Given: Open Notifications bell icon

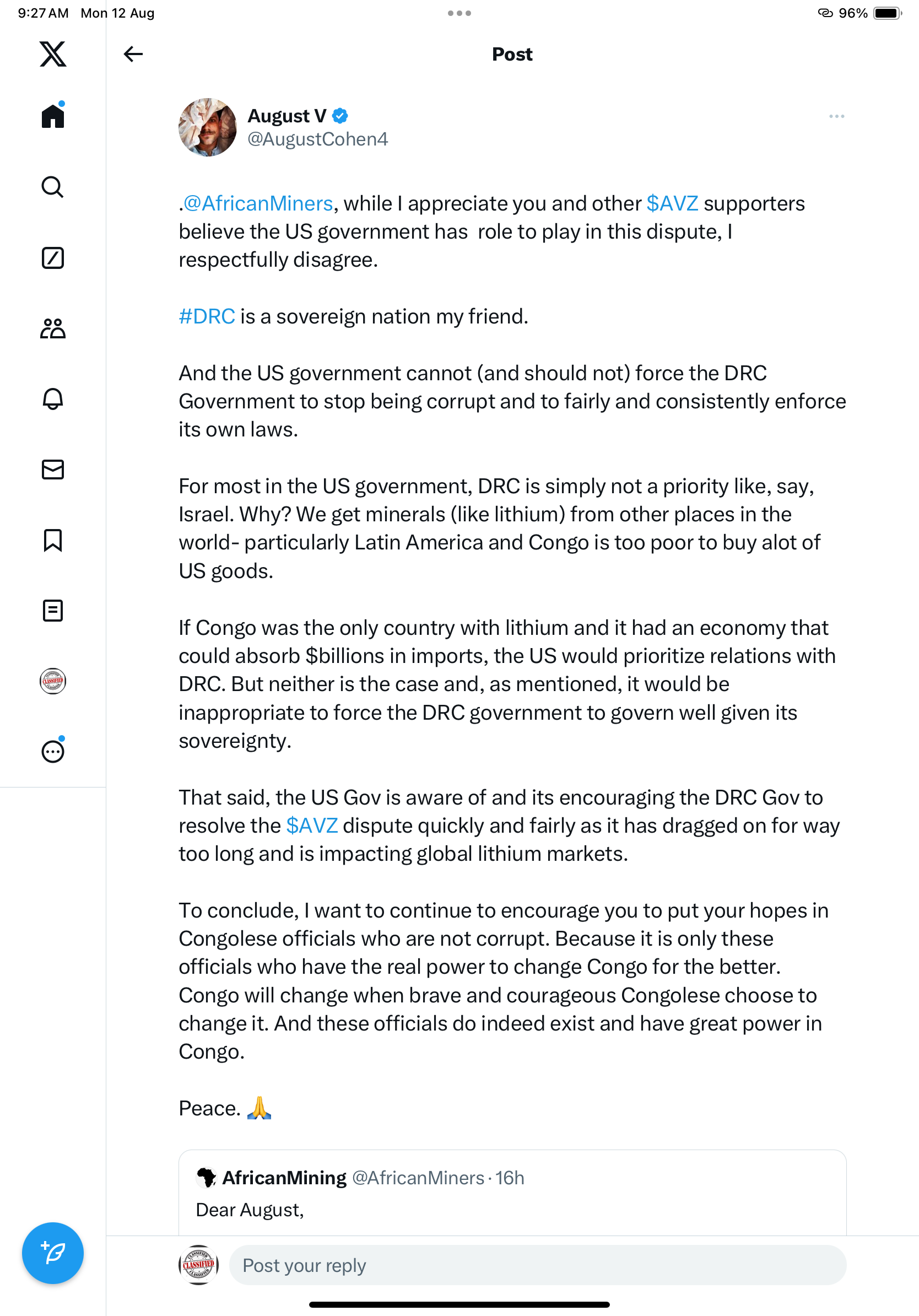Looking at the screenshot, I should tap(53, 399).
